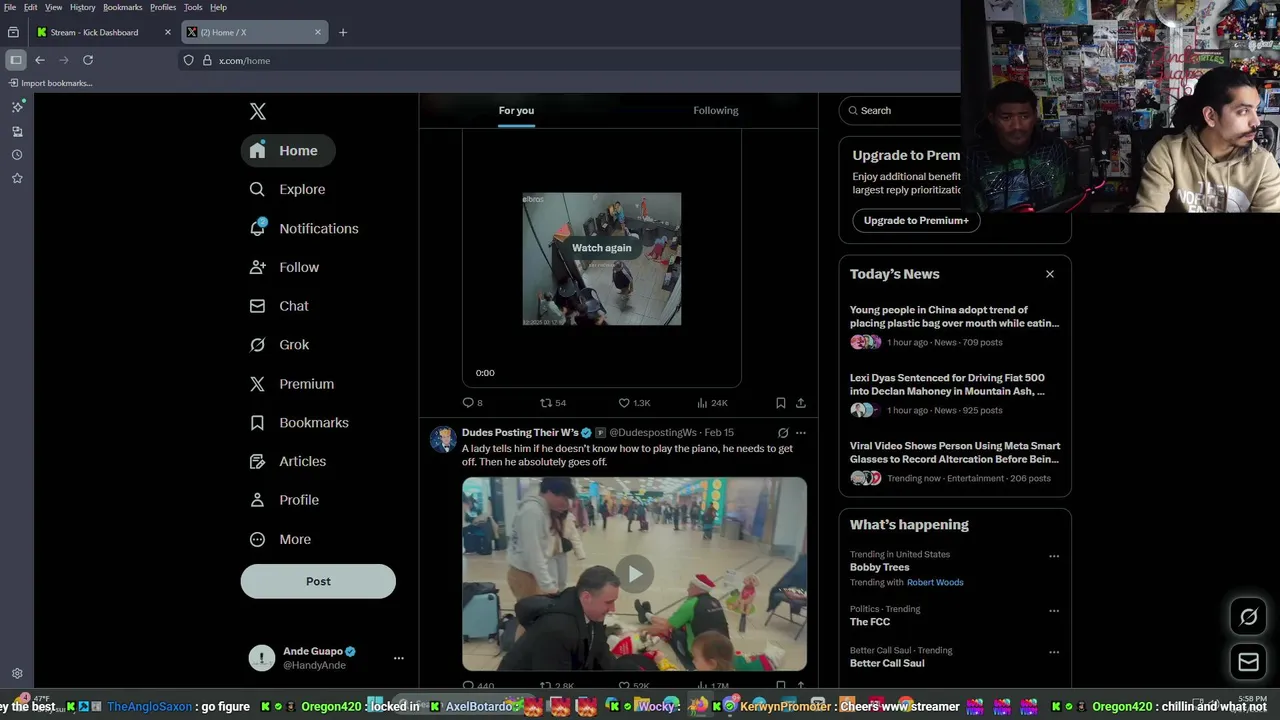This screenshot has height=720, width=1280.
Task: Open Lexi Dyas Sentenced news story
Action: [x=954, y=394]
